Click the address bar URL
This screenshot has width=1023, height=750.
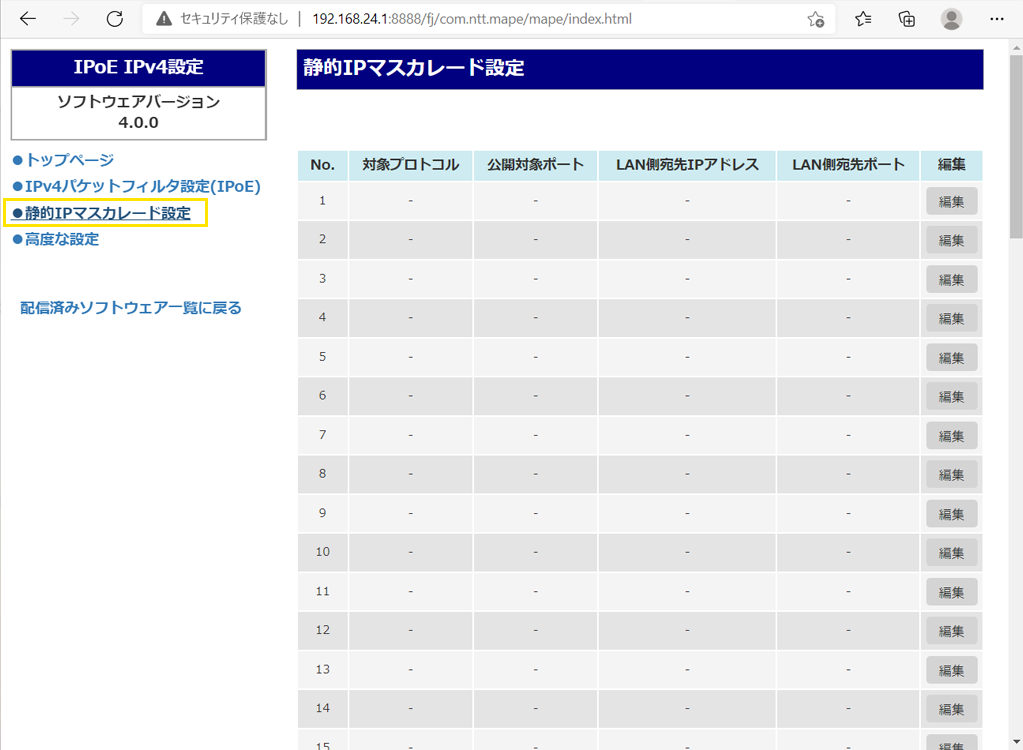[472, 19]
